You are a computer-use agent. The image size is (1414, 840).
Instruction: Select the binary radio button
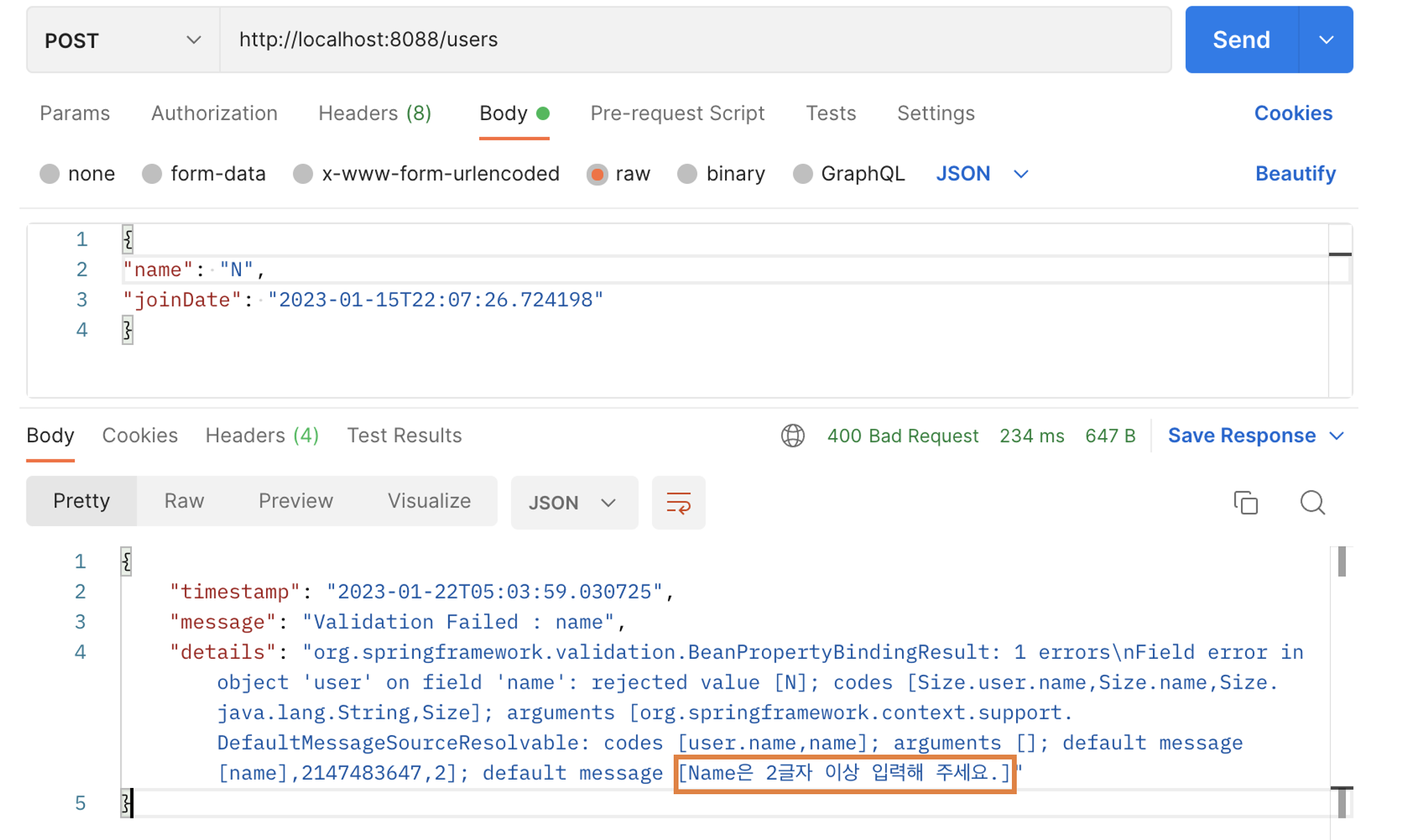pos(687,174)
